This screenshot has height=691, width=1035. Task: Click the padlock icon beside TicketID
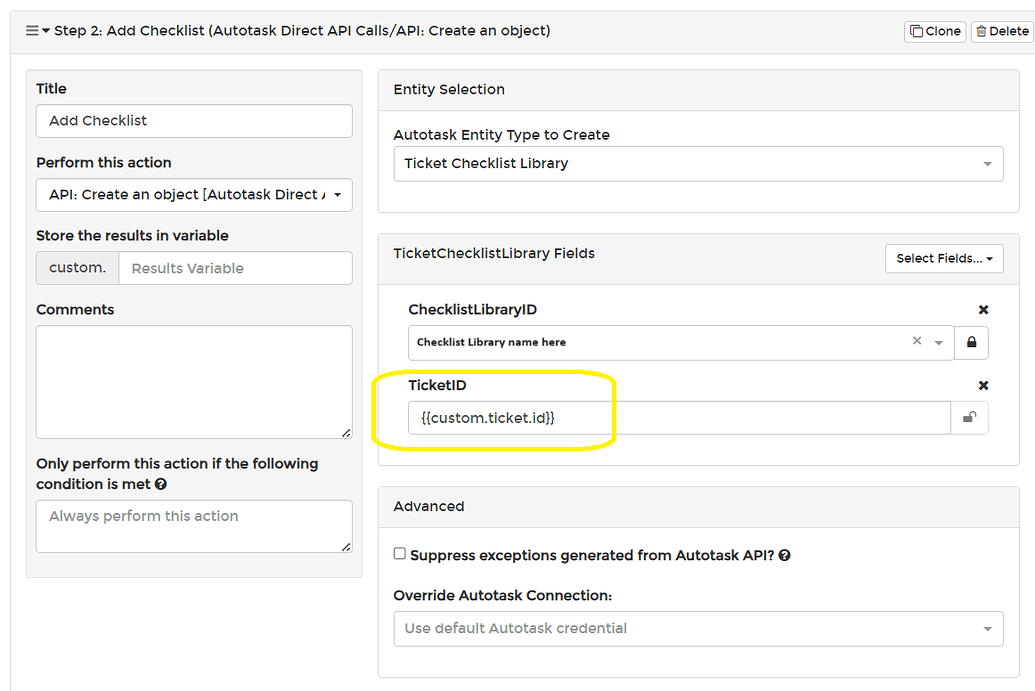coord(971,418)
